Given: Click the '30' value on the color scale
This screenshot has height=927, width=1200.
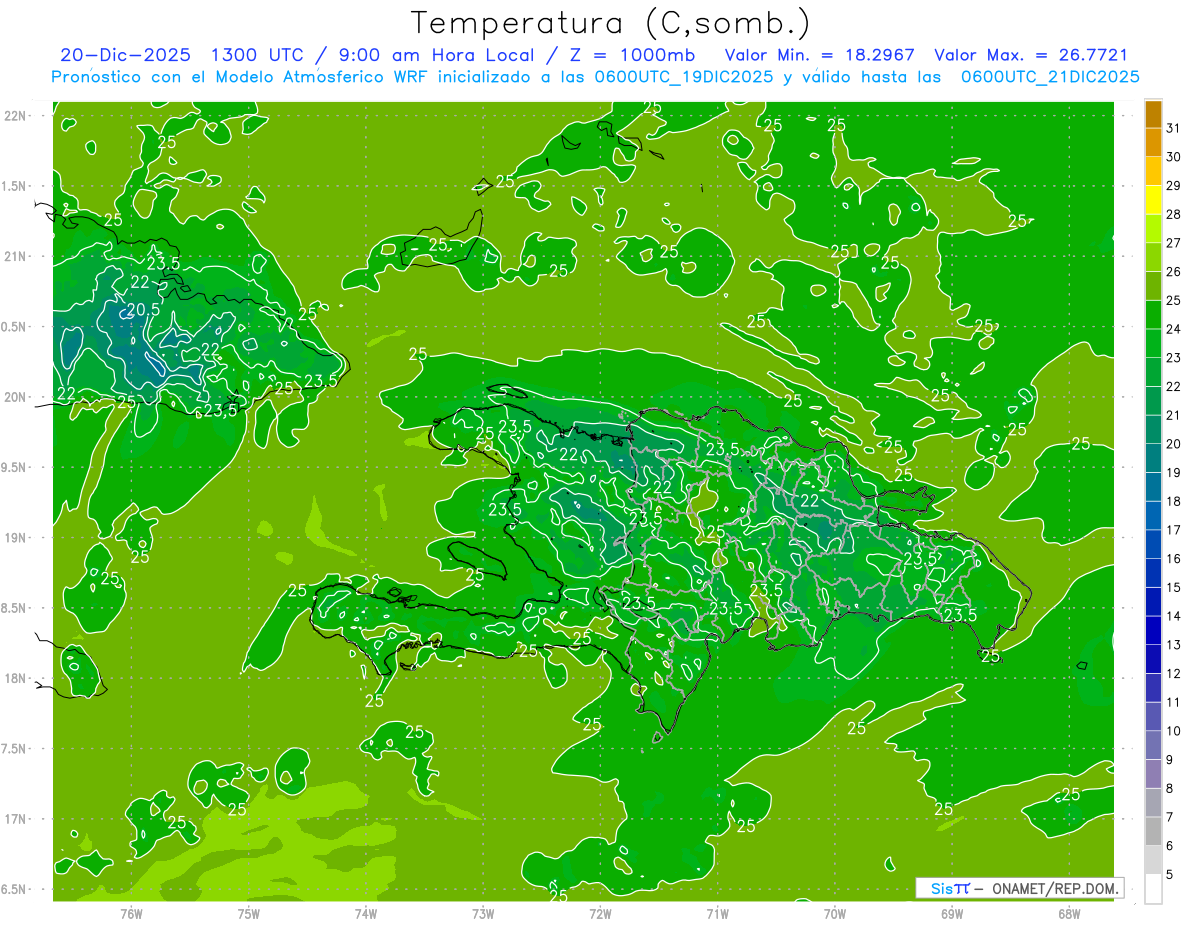Looking at the screenshot, I should pyautogui.click(x=1173, y=157).
